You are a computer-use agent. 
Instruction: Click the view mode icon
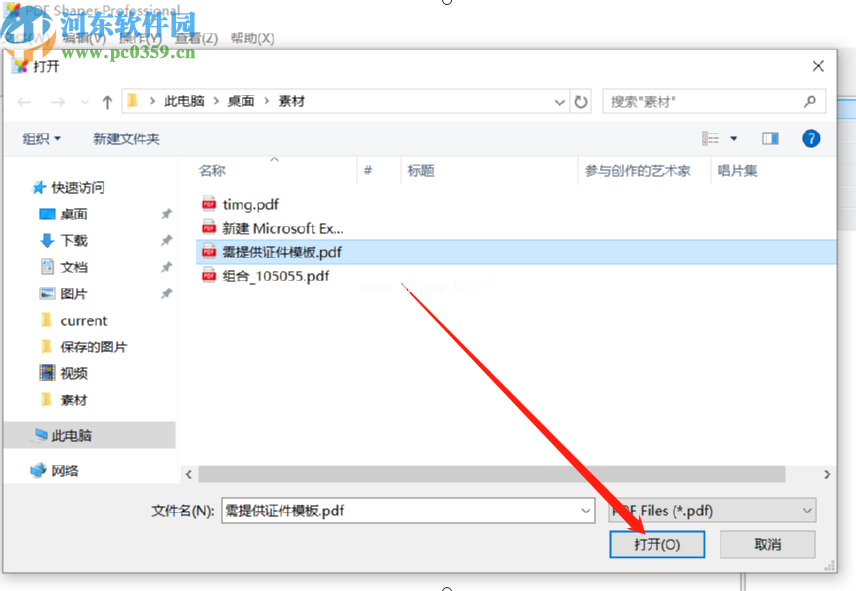pos(711,138)
